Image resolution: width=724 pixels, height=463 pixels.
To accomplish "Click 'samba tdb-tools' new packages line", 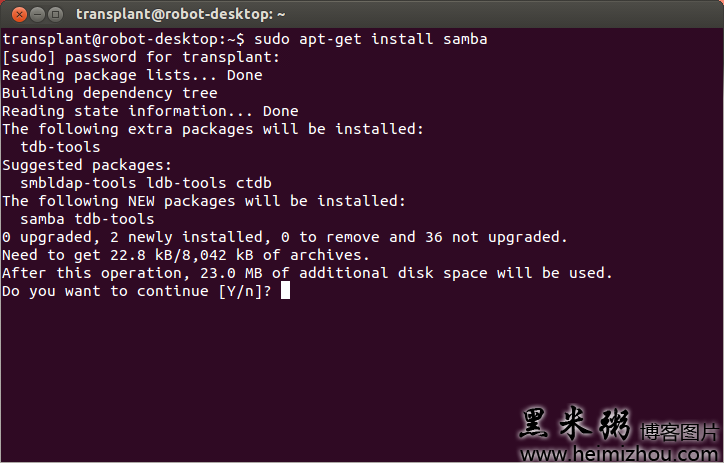I will point(87,219).
